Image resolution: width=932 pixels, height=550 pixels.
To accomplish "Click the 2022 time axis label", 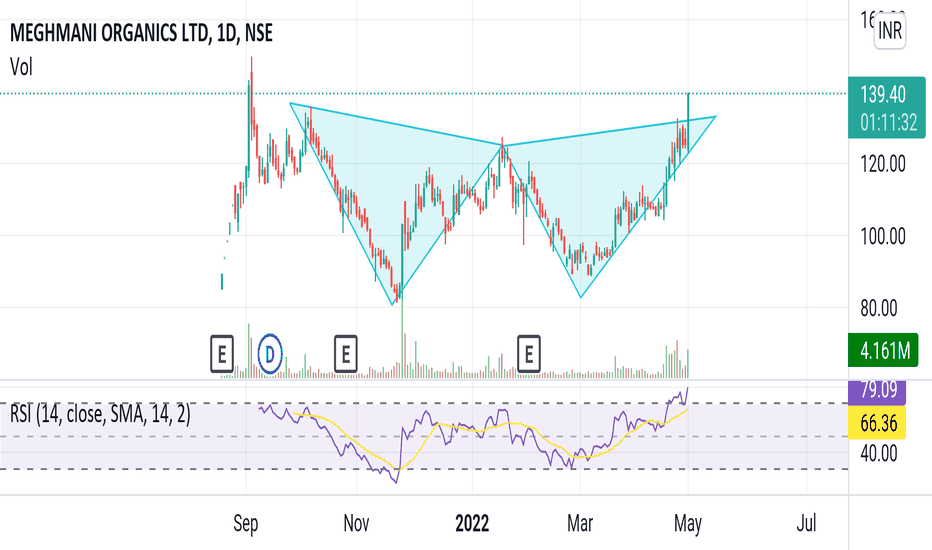I will point(472,523).
